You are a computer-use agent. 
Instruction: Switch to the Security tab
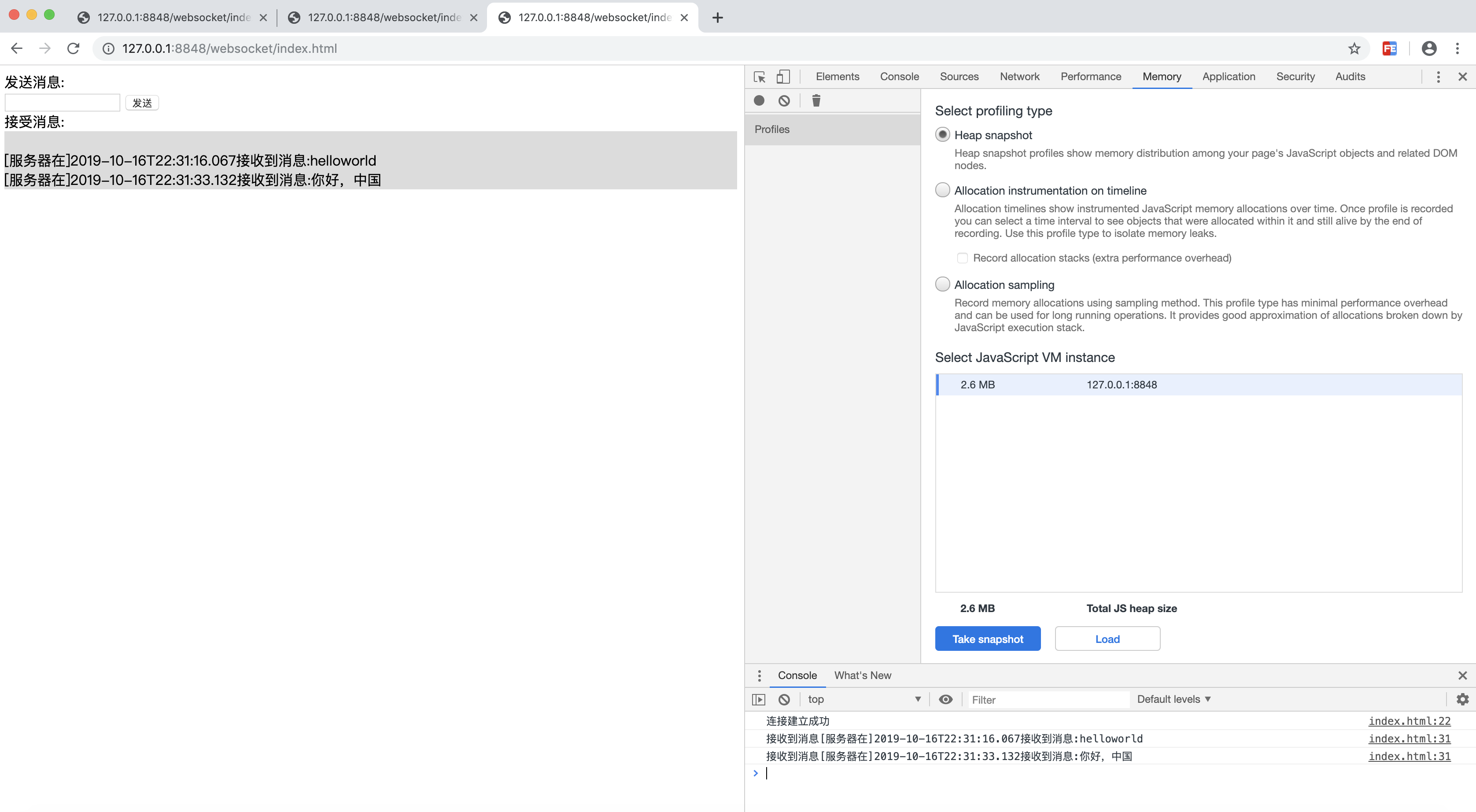point(1295,77)
